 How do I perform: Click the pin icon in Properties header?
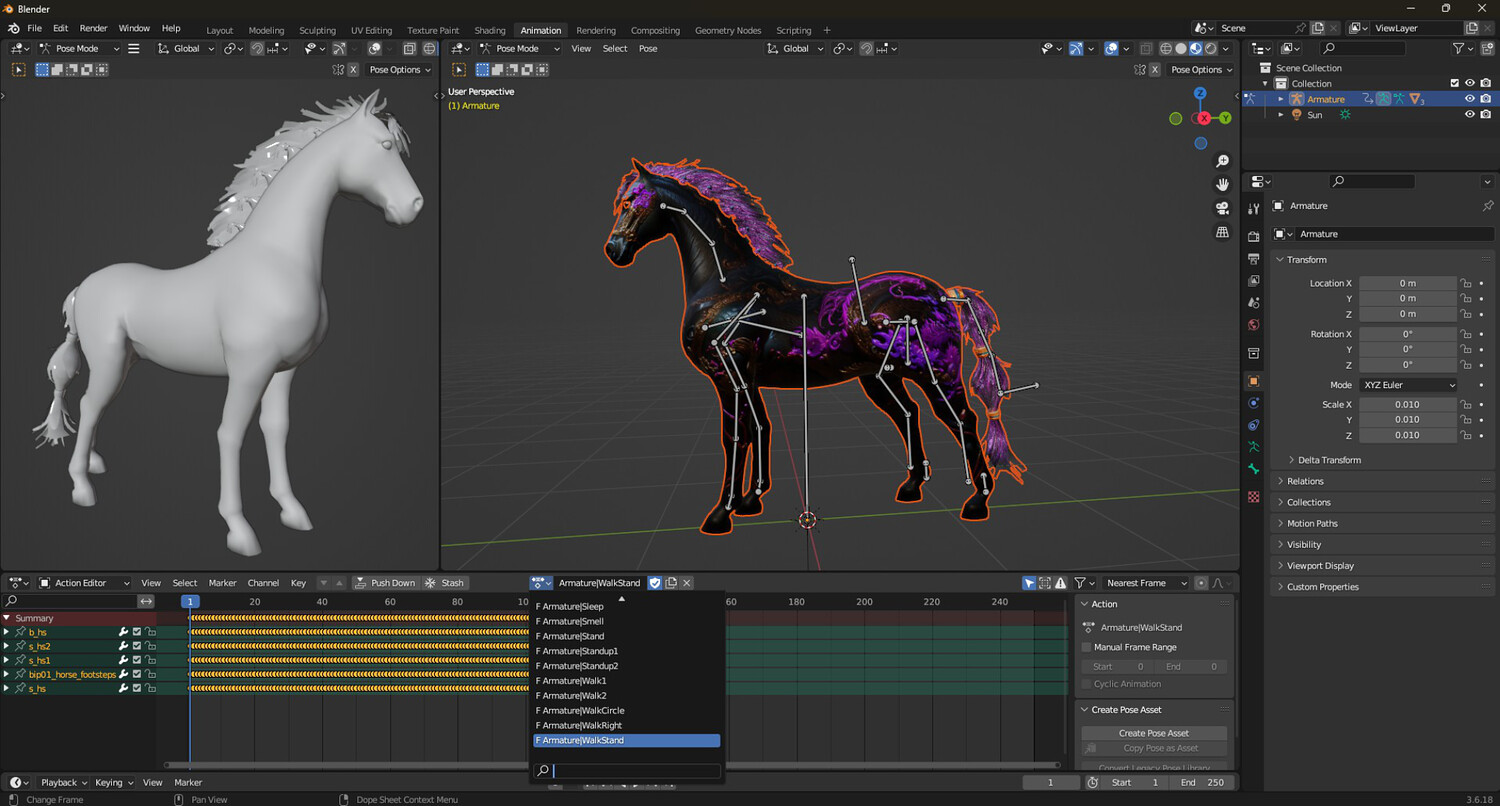[1487, 206]
